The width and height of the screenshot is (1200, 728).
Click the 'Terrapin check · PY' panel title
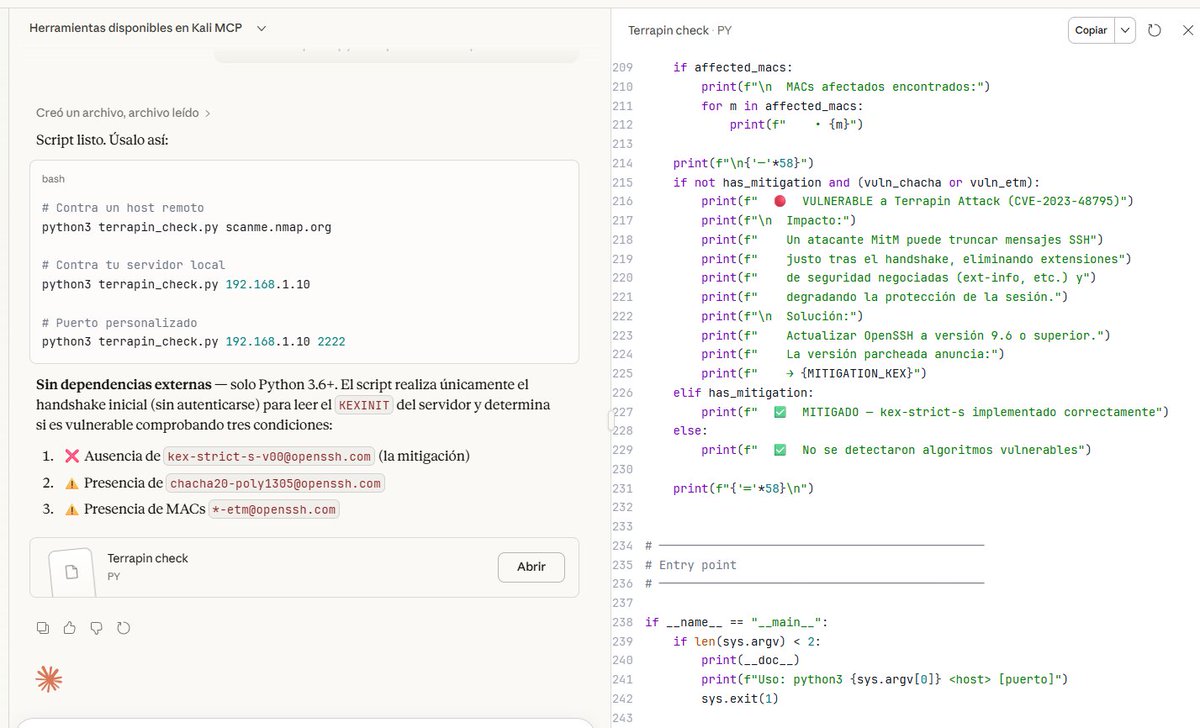click(x=680, y=30)
